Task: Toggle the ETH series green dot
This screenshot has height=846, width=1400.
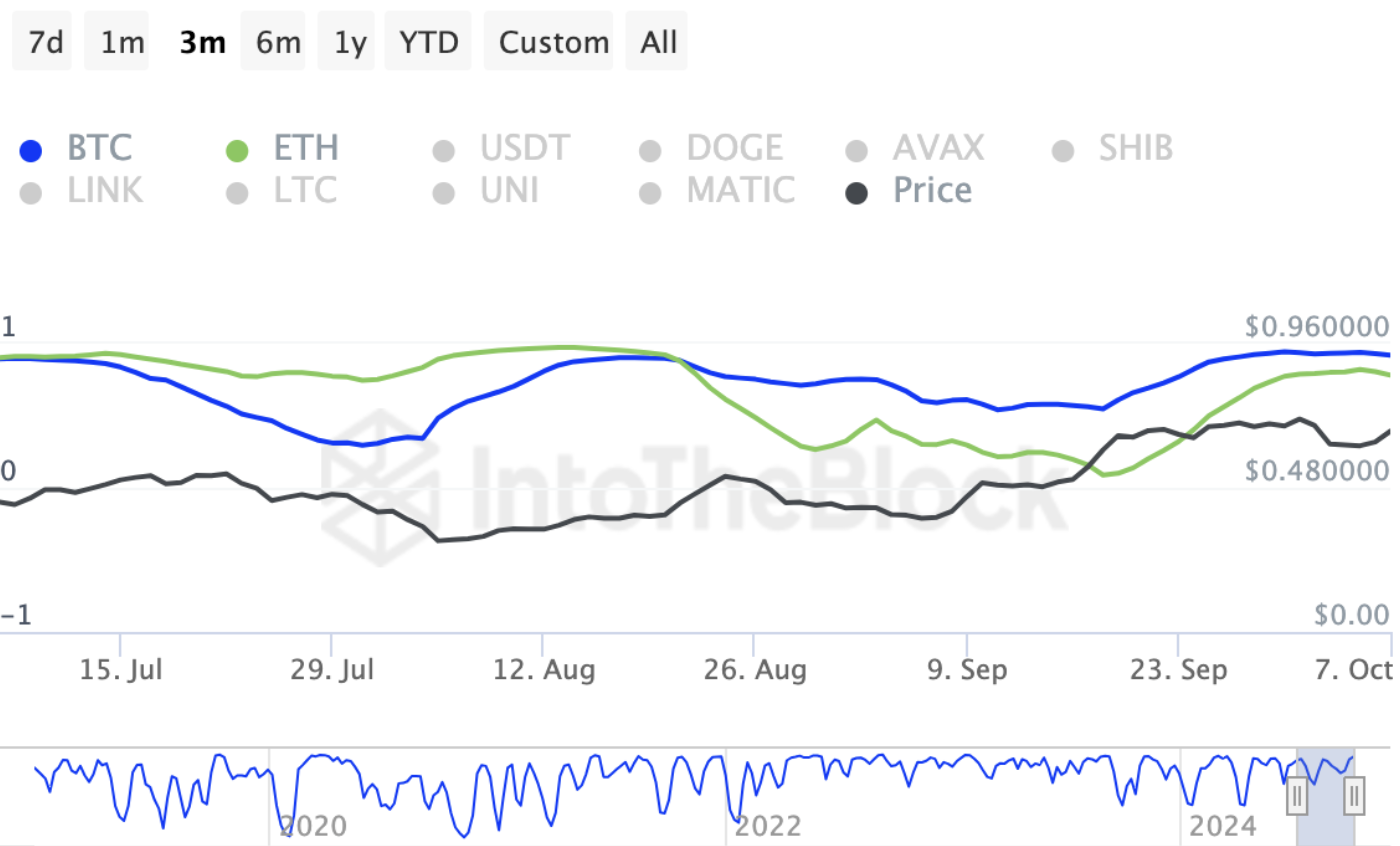Action: tap(237, 151)
